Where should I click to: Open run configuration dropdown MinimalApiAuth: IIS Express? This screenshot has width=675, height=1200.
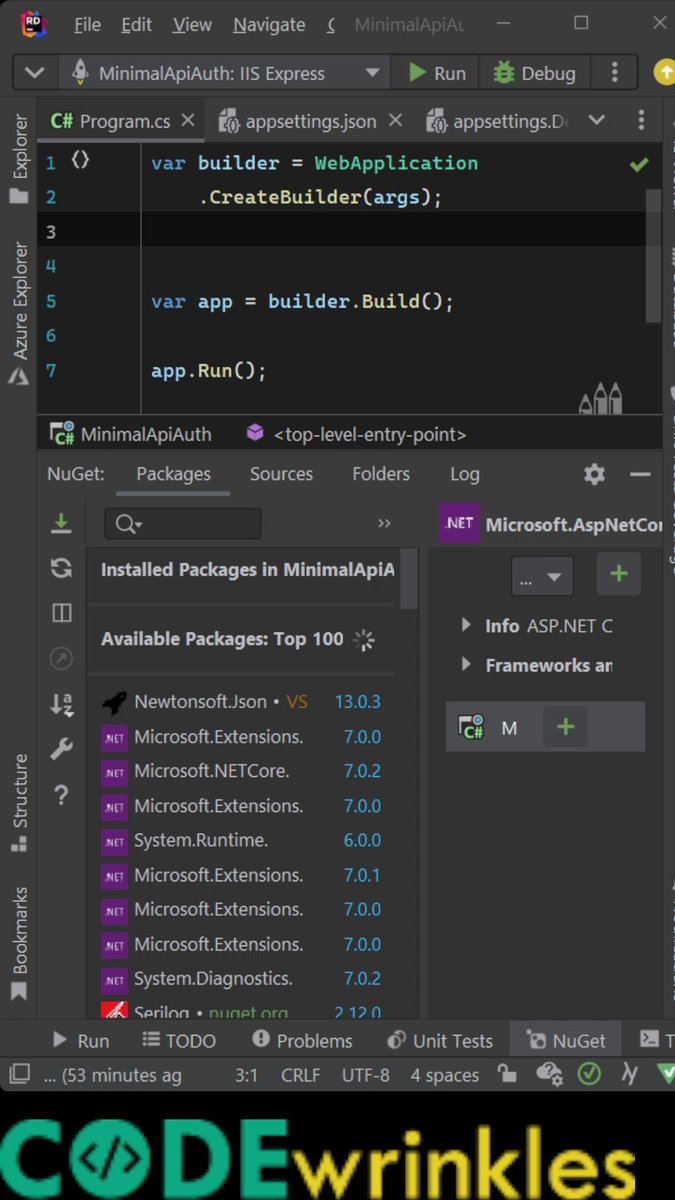click(x=224, y=73)
